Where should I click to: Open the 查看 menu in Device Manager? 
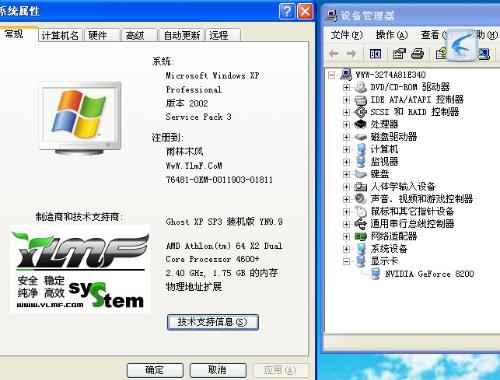(x=433, y=35)
